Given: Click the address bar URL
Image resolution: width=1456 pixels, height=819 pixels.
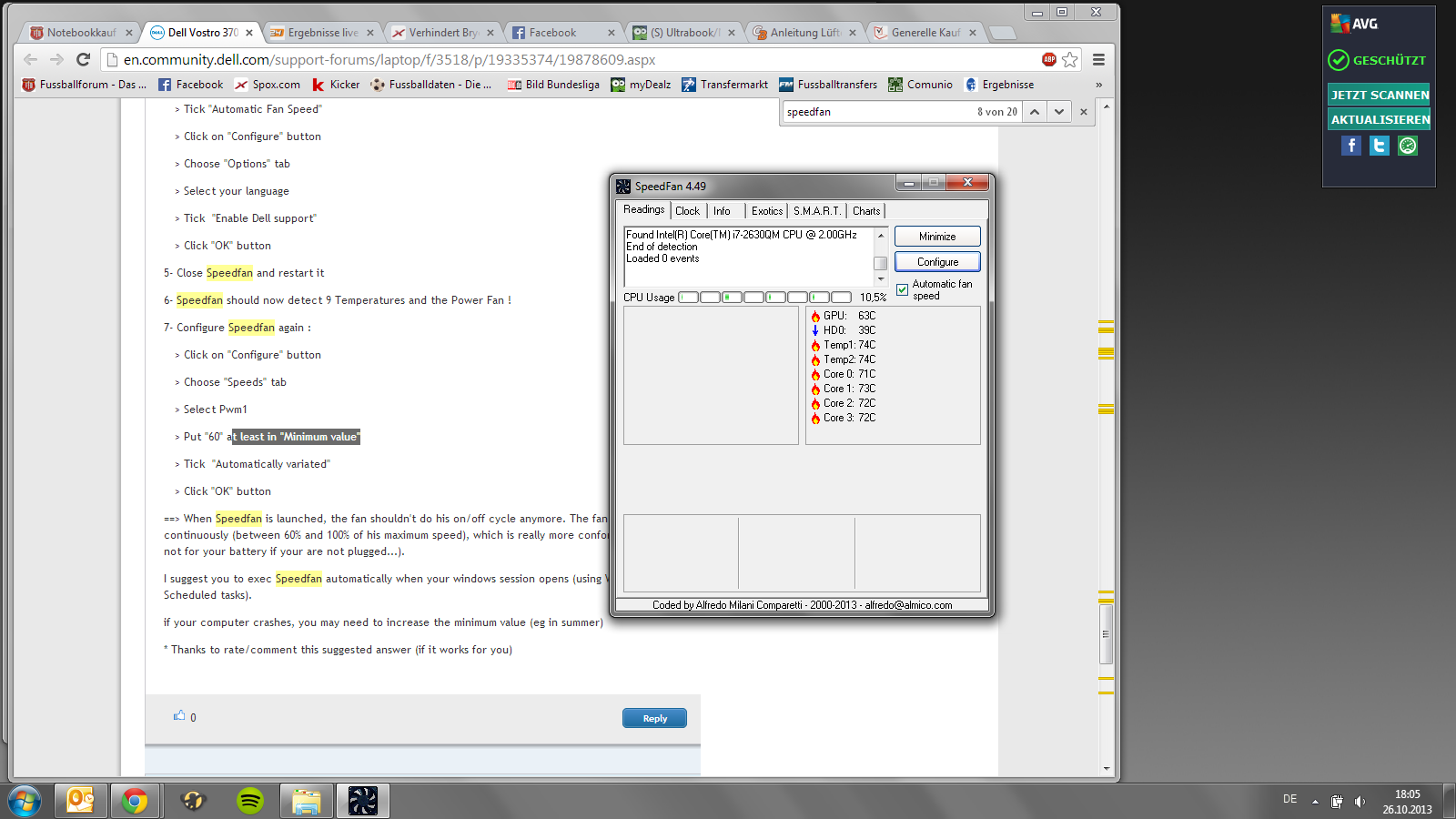Looking at the screenshot, I should (x=389, y=60).
